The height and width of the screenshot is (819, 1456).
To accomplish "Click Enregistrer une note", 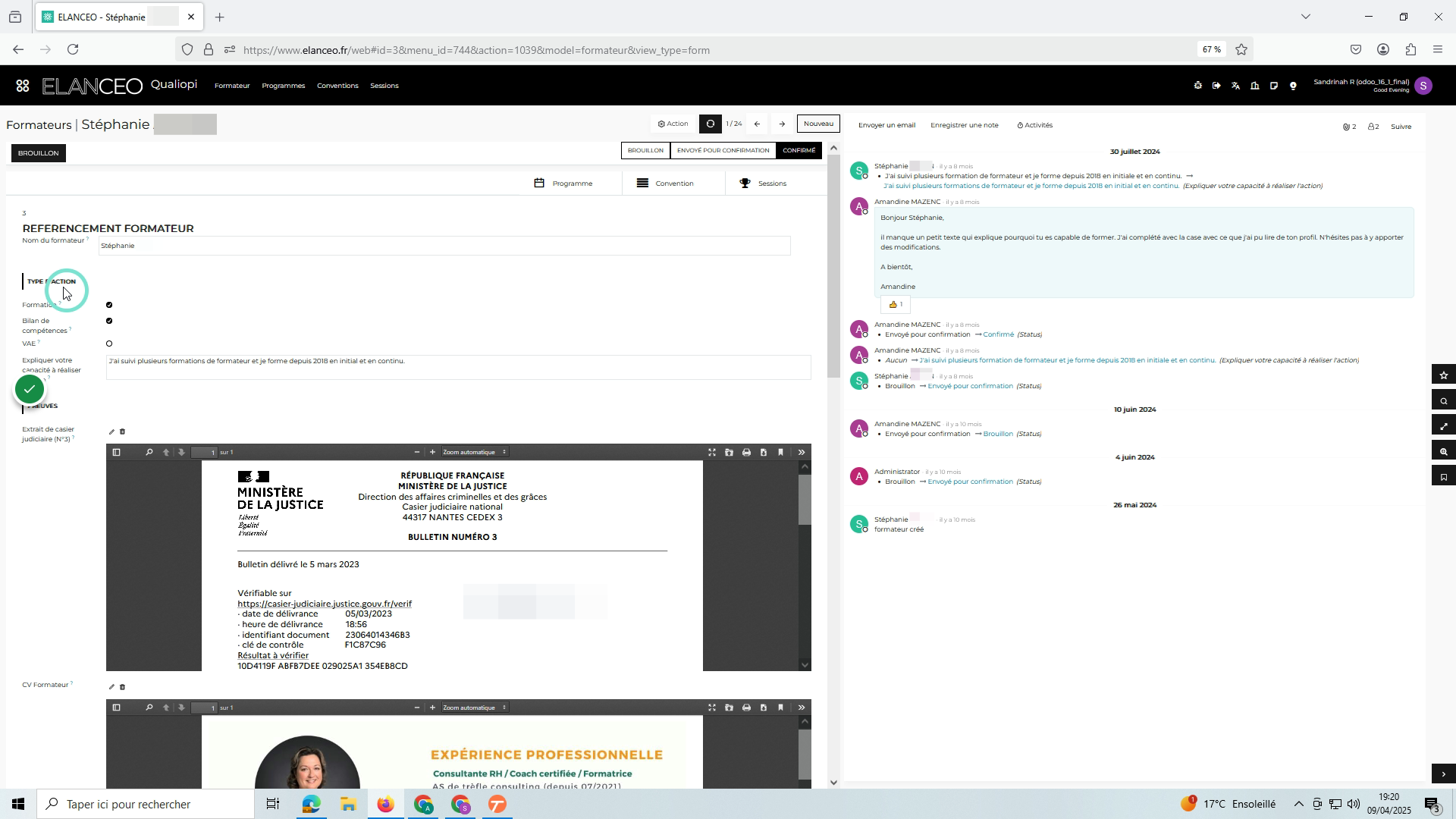I will click(x=964, y=126).
